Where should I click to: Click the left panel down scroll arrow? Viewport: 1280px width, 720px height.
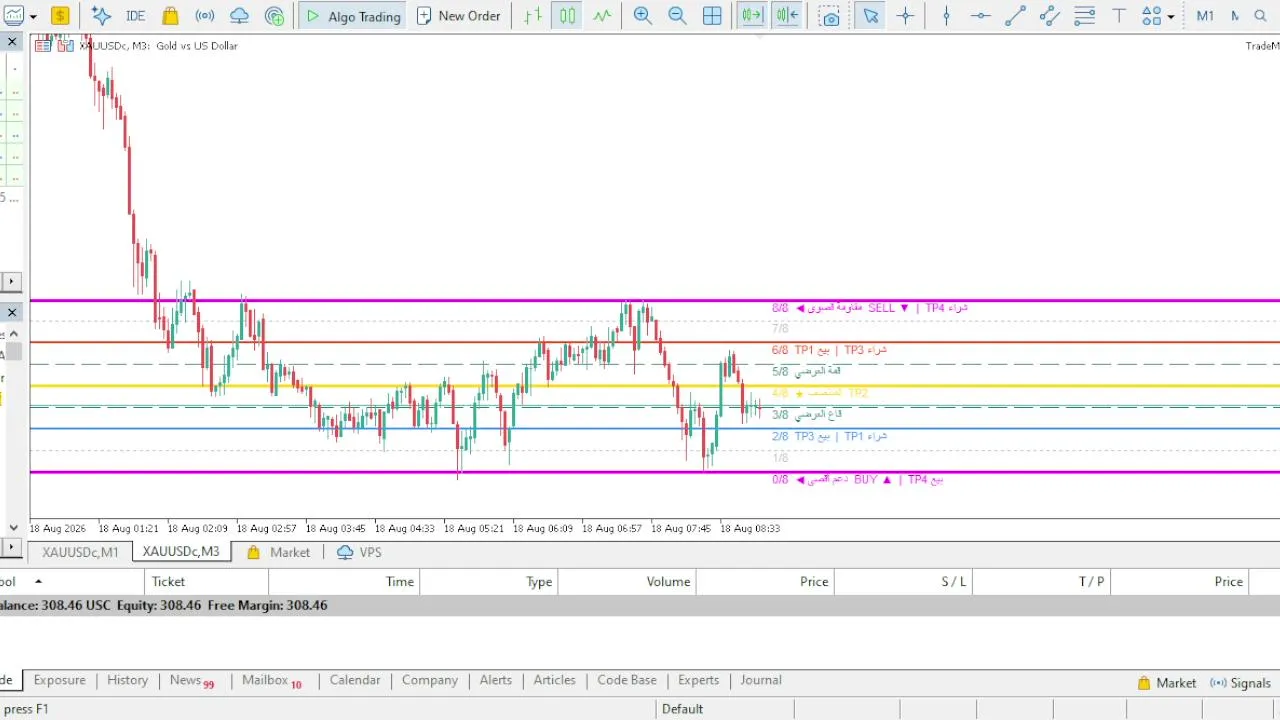coord(13,527)
